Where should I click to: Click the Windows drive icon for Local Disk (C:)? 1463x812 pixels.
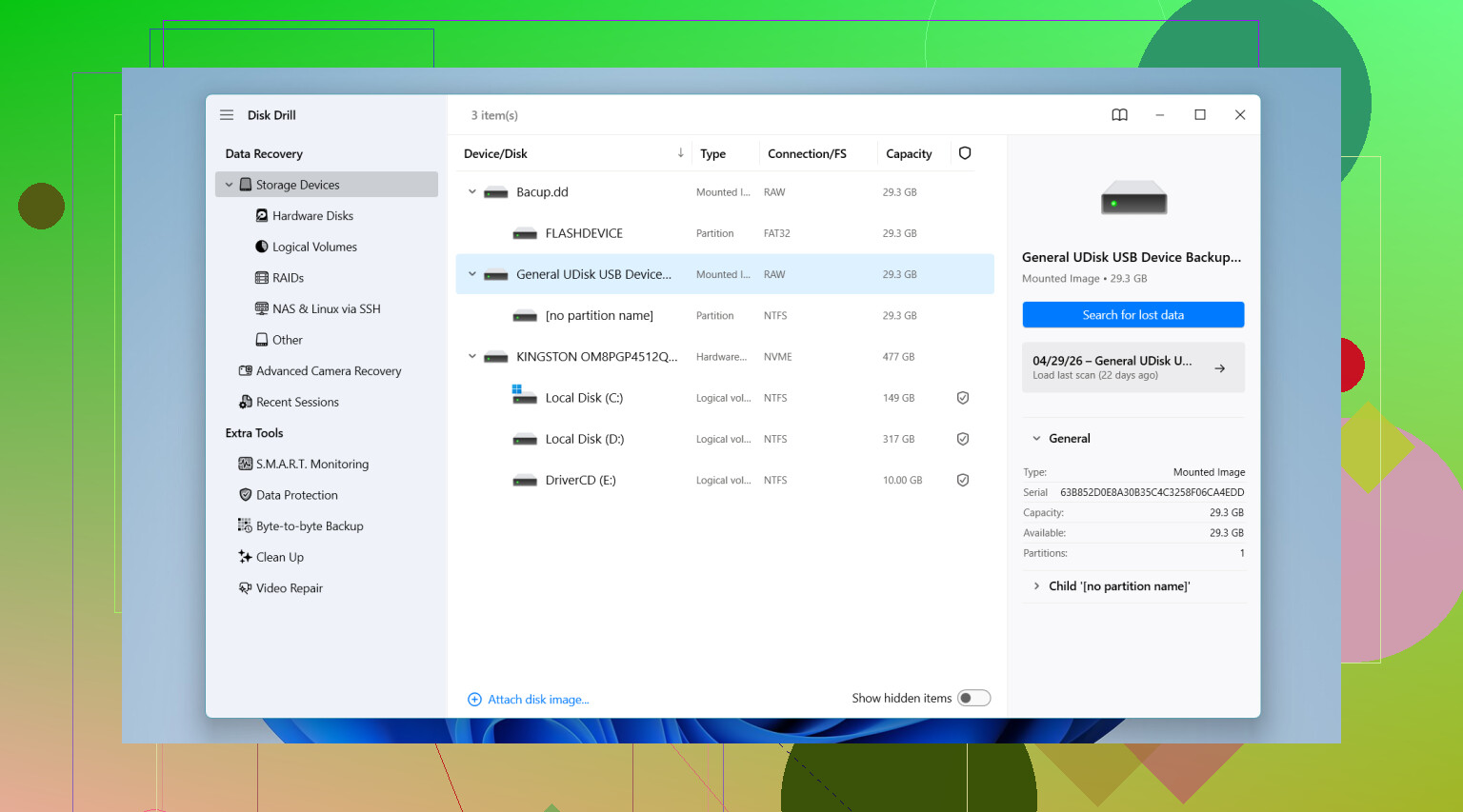pos(525,395)
